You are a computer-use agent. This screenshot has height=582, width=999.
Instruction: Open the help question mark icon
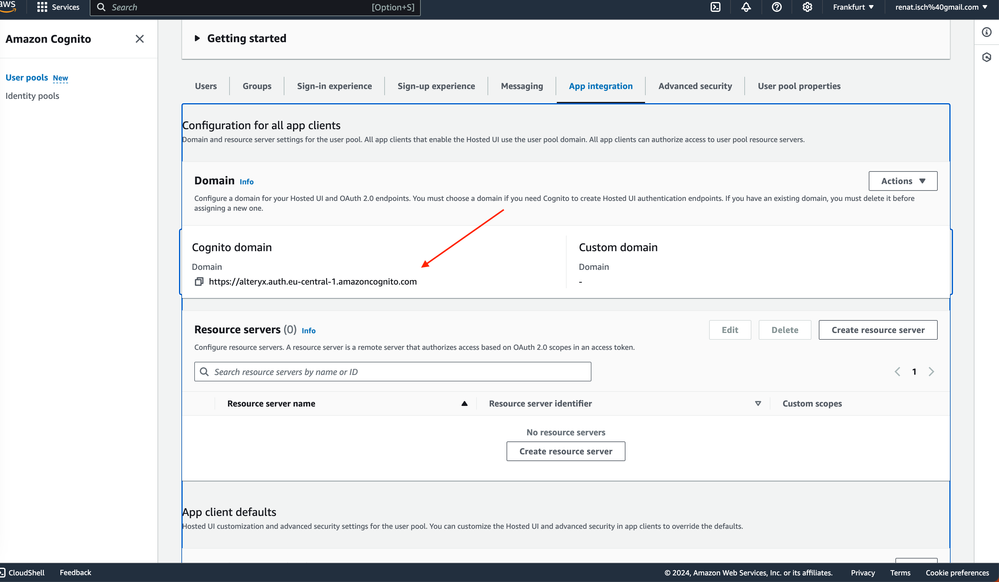[x=777, y=7]
